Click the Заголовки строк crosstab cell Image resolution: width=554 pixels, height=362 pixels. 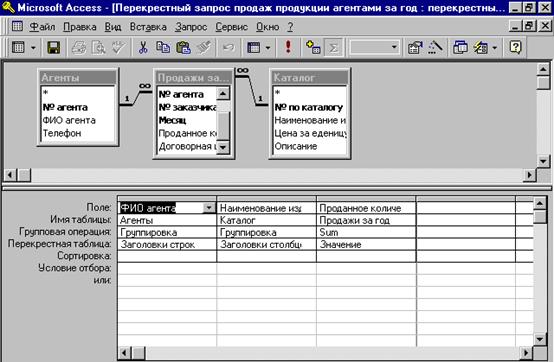167,244
